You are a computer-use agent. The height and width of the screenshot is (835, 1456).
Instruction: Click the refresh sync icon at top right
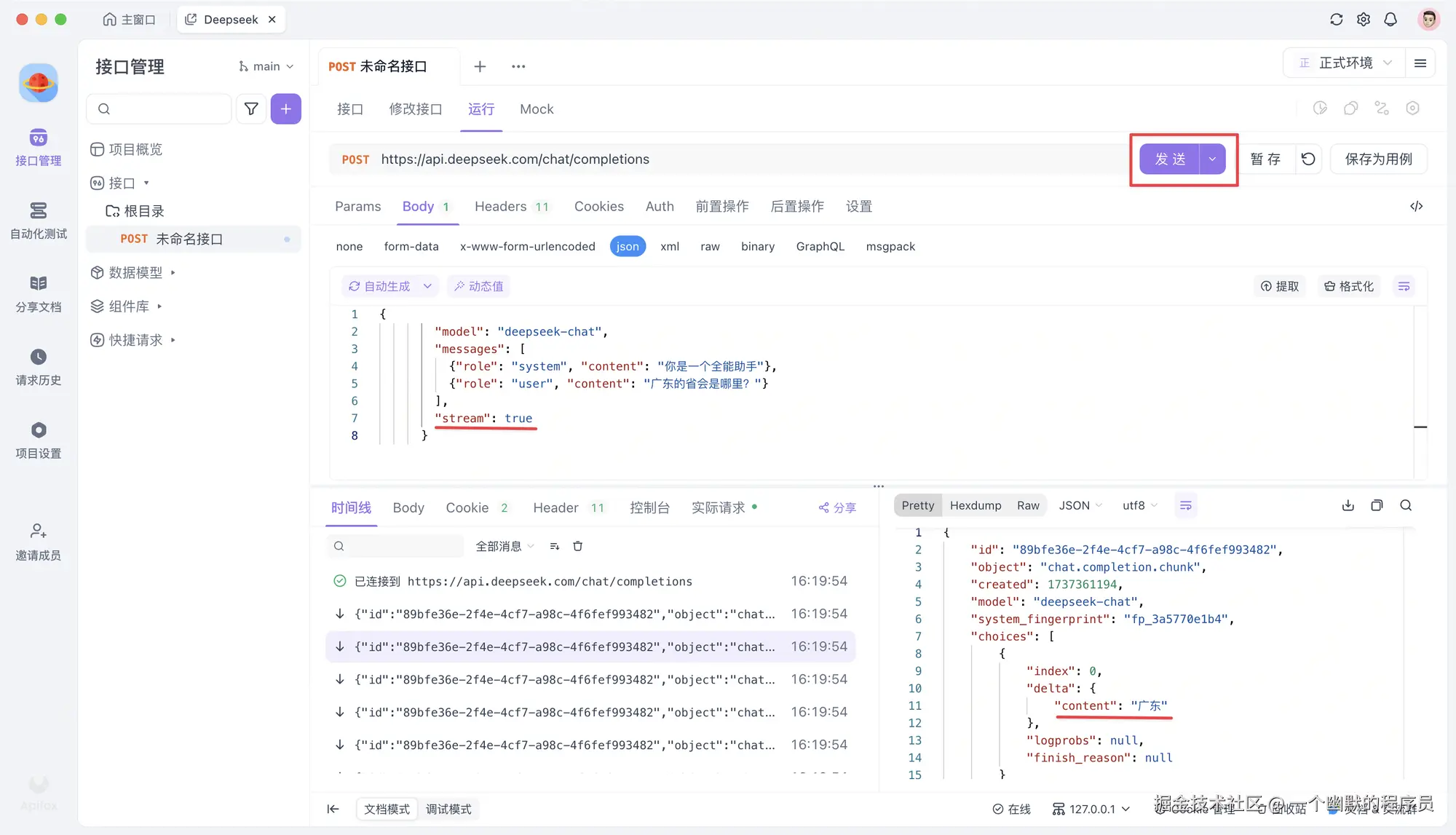[1336, 20]
